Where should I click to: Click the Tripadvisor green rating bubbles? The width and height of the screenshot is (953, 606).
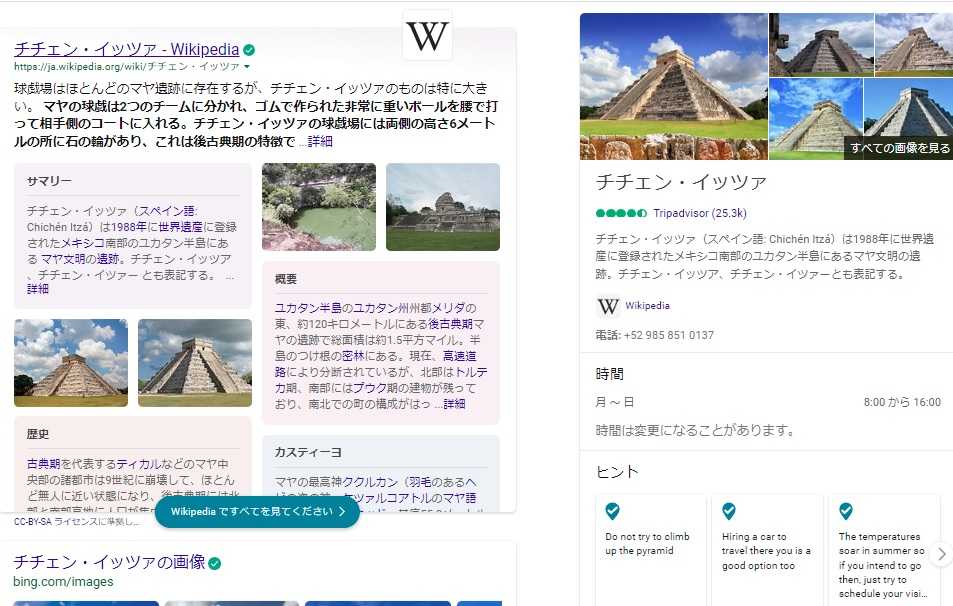(x=621, y=213)
